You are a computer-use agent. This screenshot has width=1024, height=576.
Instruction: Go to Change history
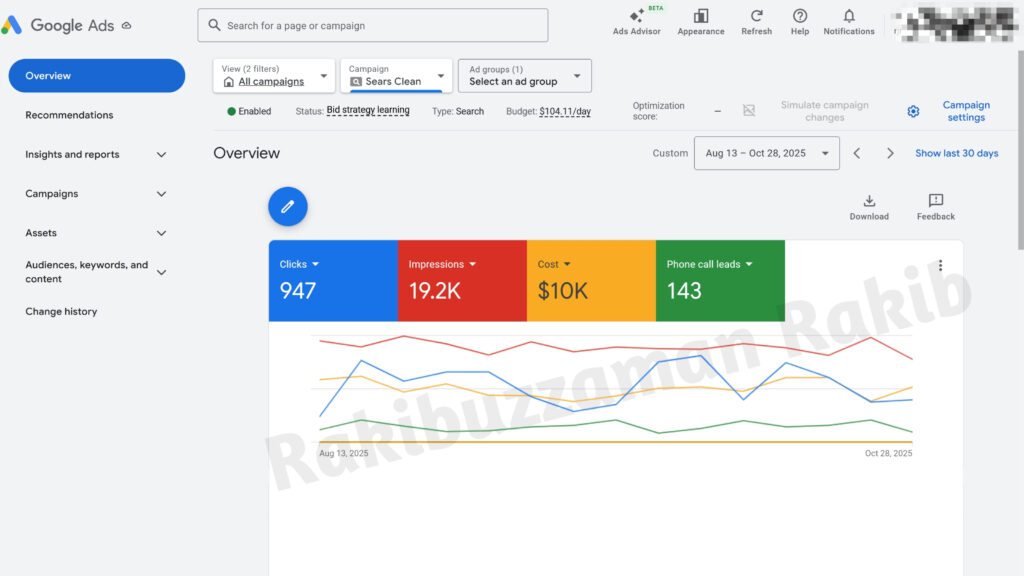click(61, 311)
